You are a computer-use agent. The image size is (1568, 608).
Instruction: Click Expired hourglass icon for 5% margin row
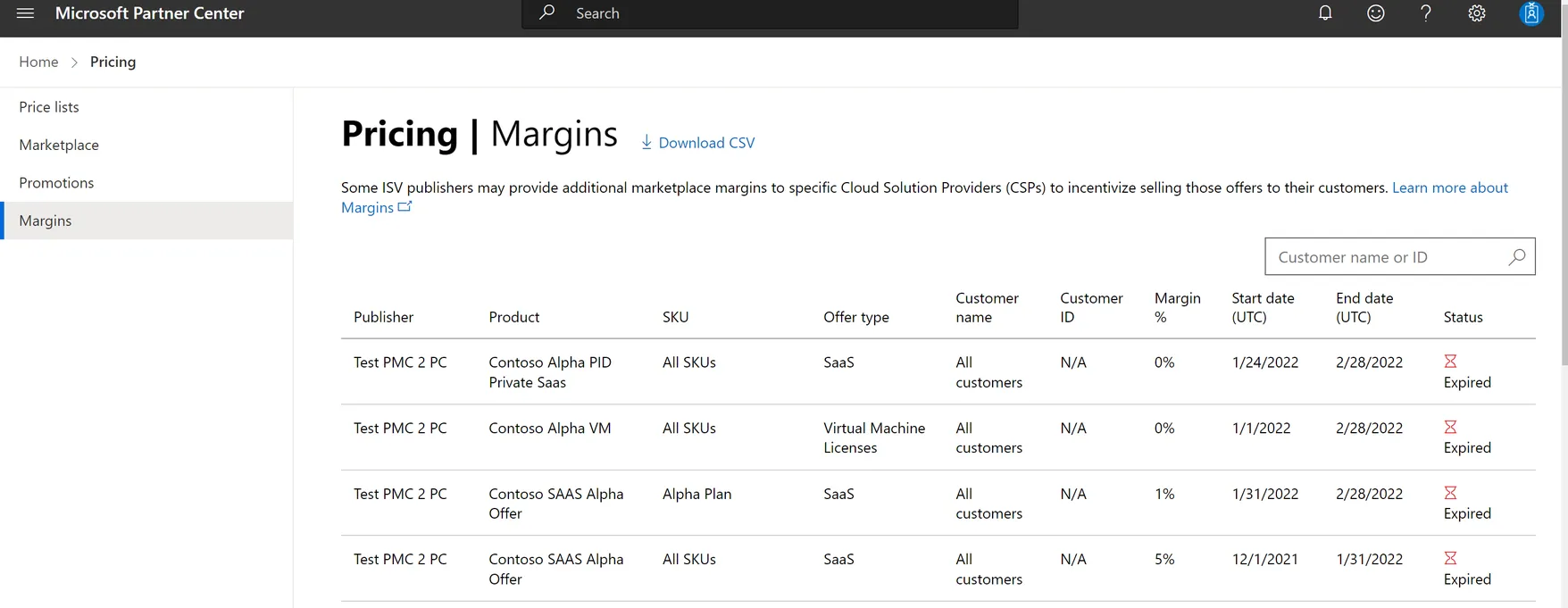pyautogui.click(x=1450, y=558)
